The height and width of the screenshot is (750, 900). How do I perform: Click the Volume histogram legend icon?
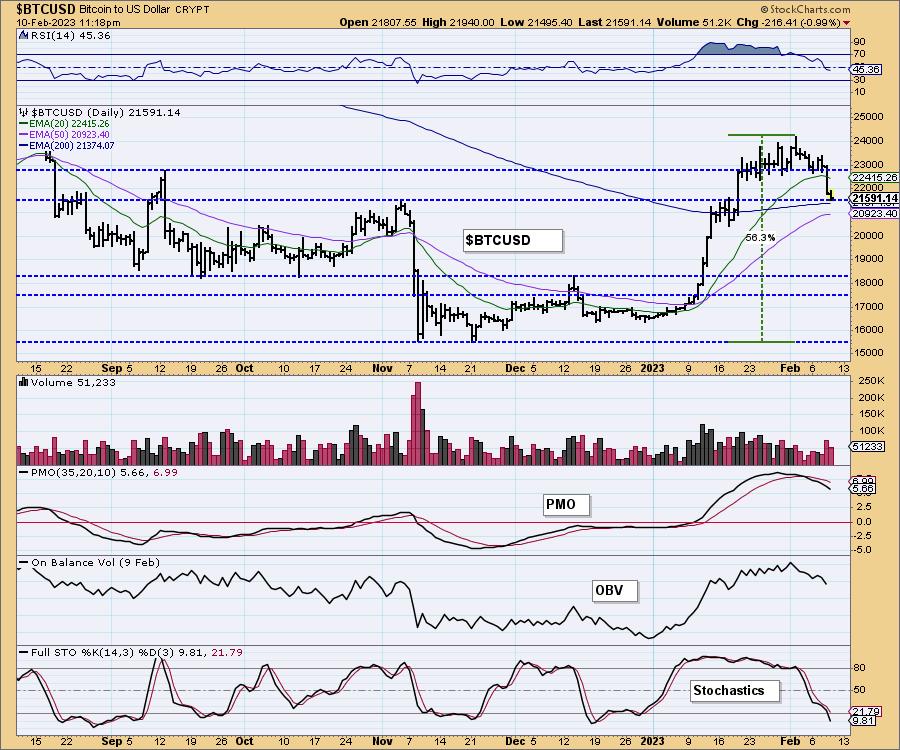tap(24, 382)
